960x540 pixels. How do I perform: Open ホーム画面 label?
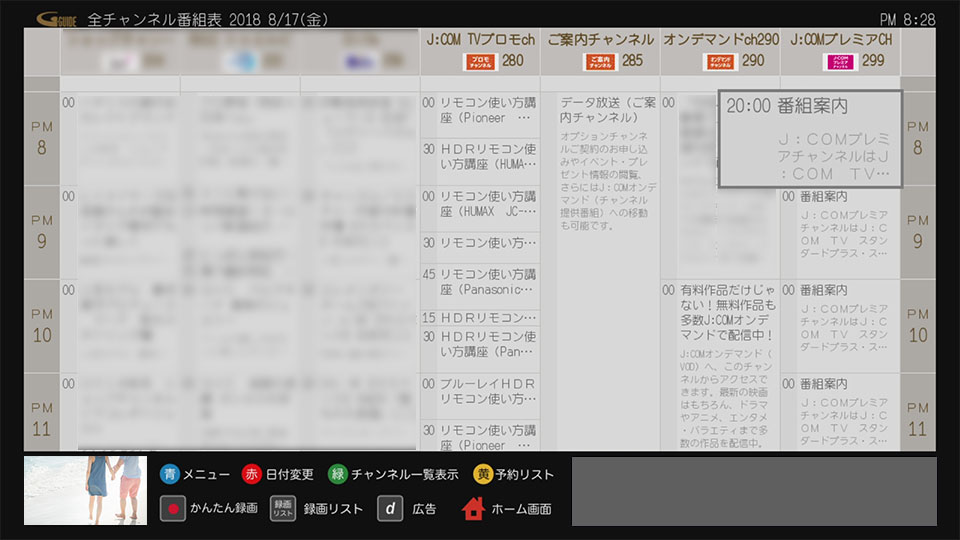click(522, 509)
